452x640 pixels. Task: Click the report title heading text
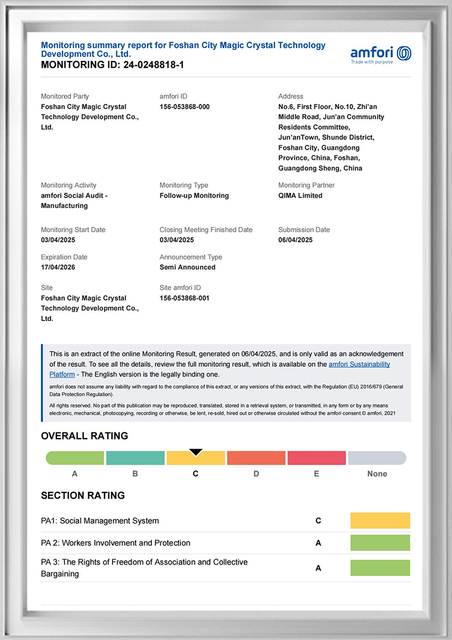183,49
